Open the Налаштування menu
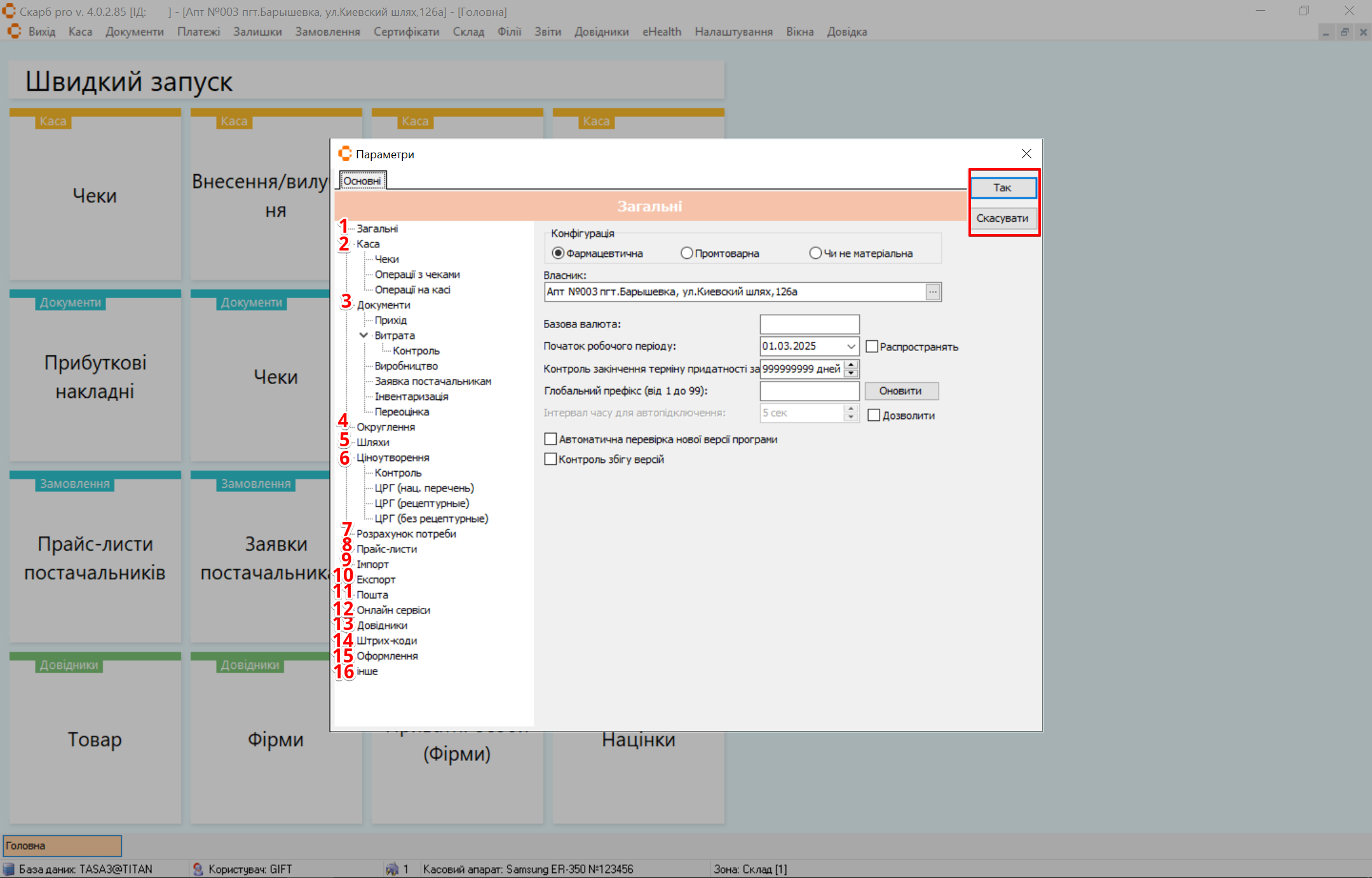This screenshot has height=878, width=1372. (x=733, y=32)
